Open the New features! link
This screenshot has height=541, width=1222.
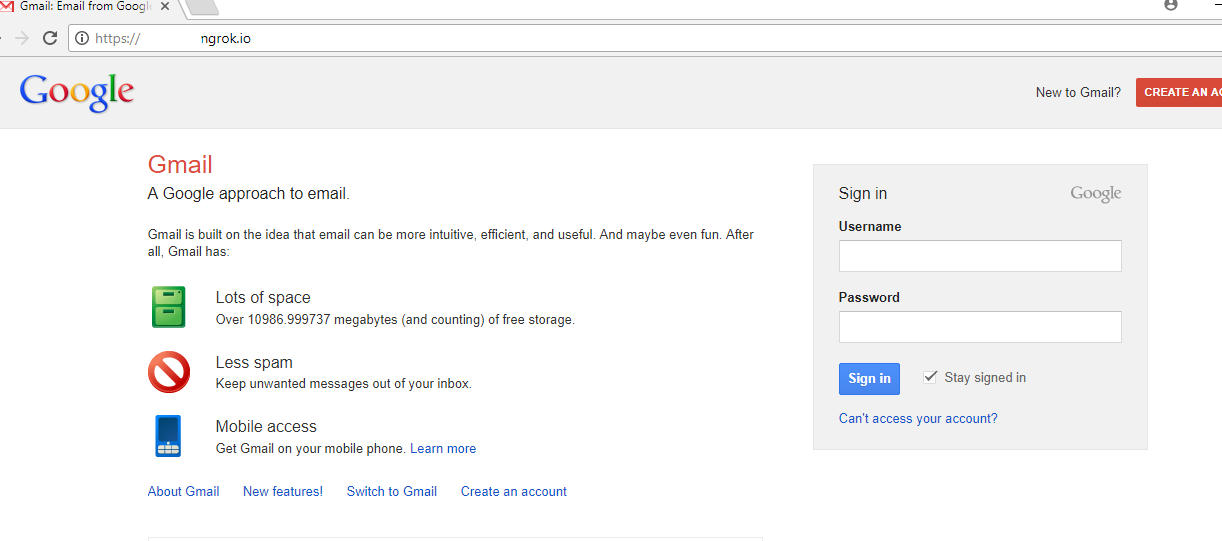tap(282, 492)
